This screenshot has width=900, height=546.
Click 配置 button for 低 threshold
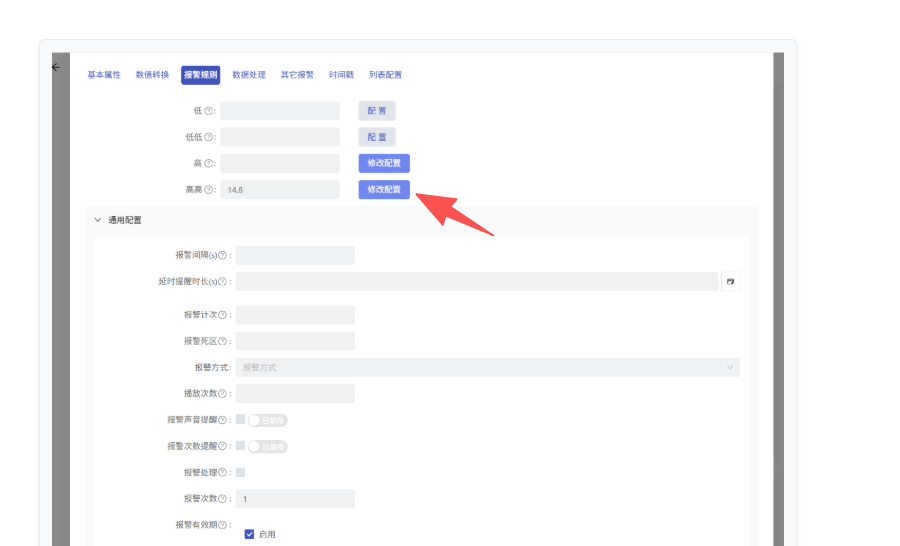click(x=377, y=111)
